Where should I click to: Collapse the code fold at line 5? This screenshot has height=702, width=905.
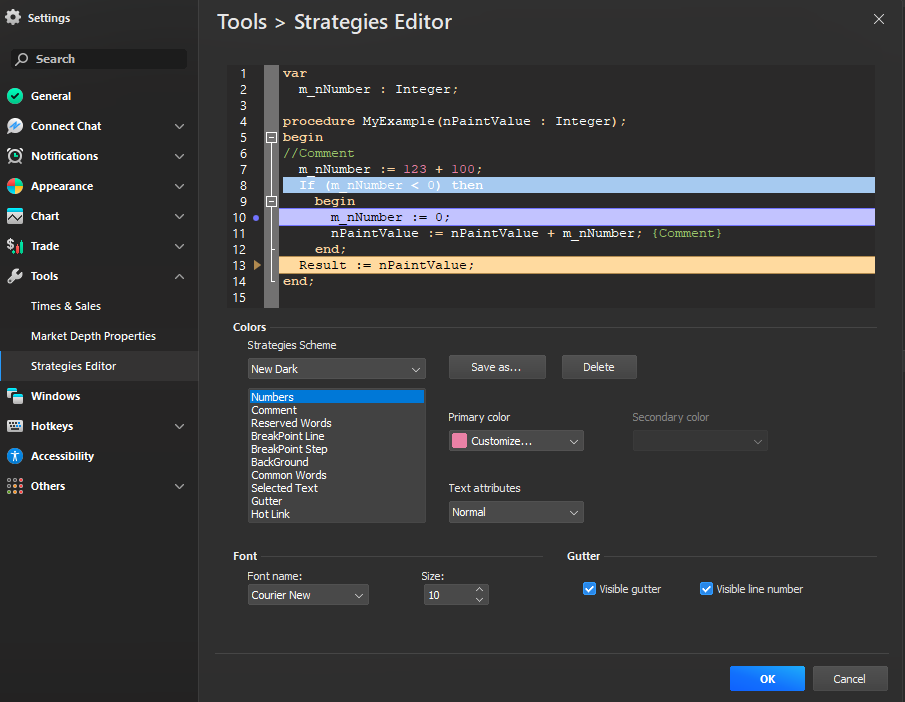(271, 137)
